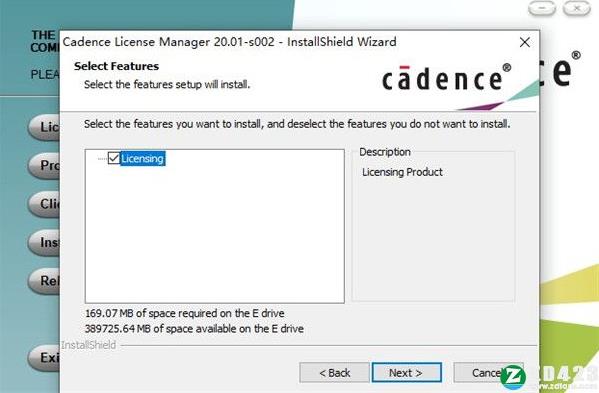The width and height of the screenshot is (599, 393).
Task: Cancel the InstallShield Wizard
Action: [488, 372]
